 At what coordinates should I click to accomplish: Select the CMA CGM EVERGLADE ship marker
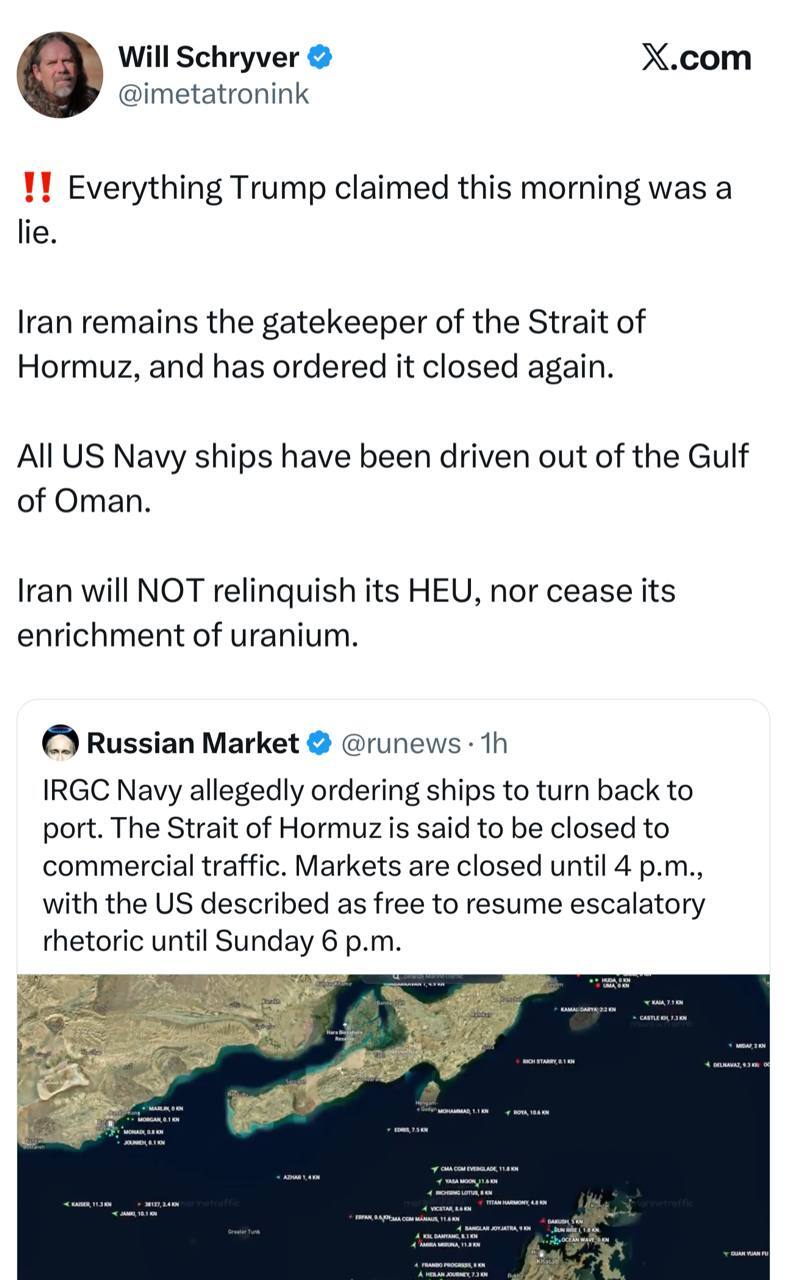point(435,1168)
